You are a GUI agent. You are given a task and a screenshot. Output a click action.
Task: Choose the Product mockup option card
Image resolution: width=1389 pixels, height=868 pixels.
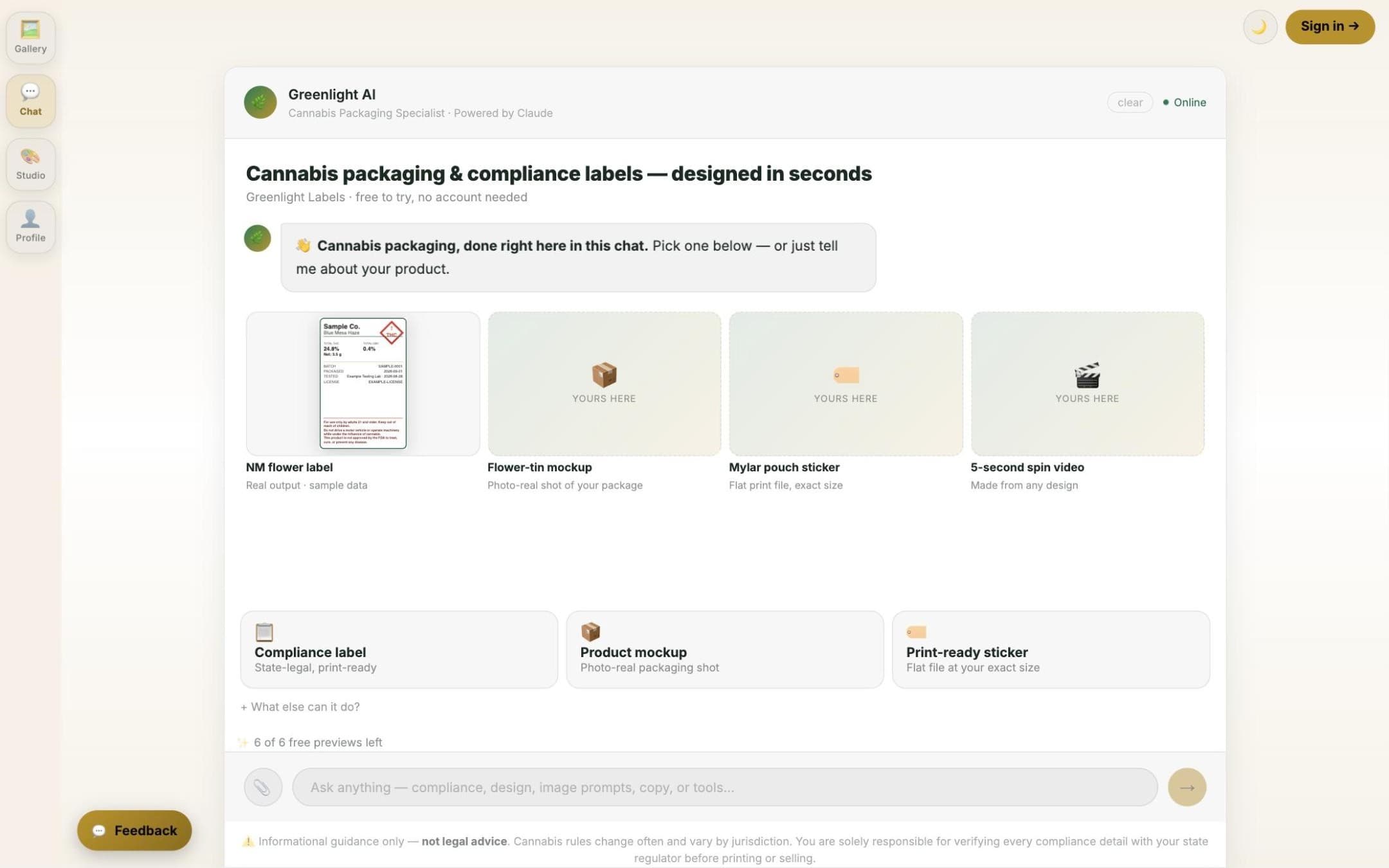tap(725, 649)
